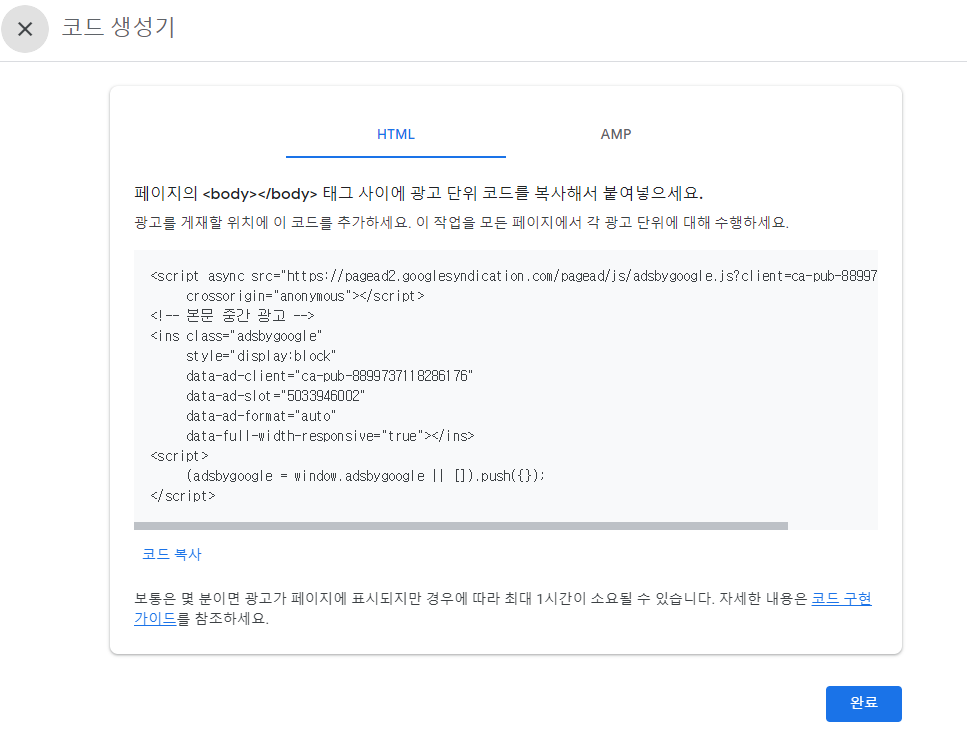The image size is (967, 736).
Task: Click the 완료 button
Action: [x=863, y=703]
